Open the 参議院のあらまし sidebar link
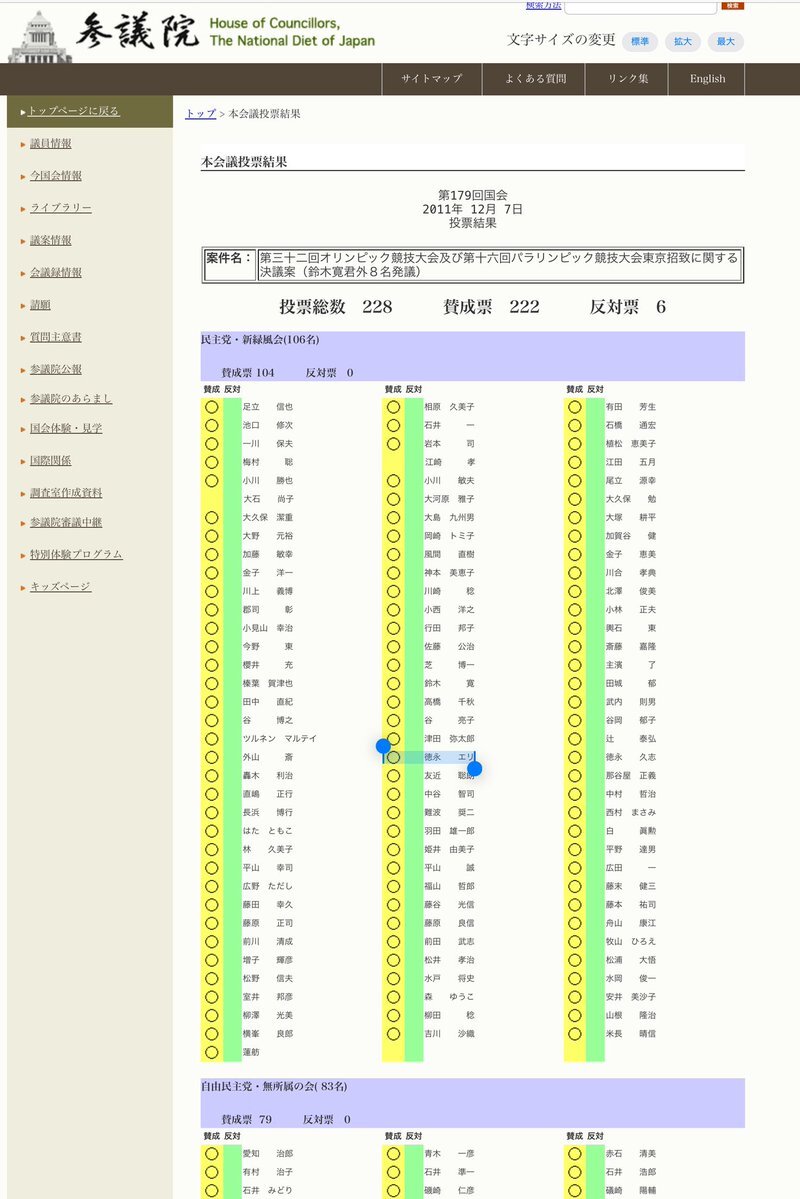This screenshot has width=800, height=1199. (x=71, y=398)
